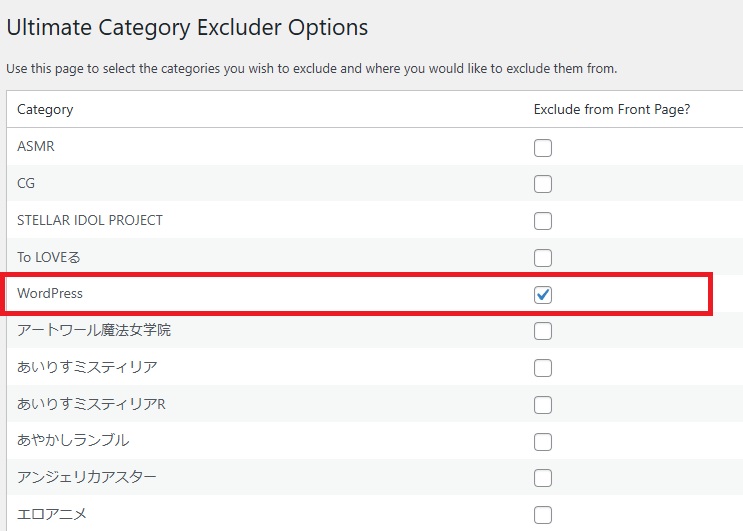Screen dimensions: 743x531
Task: Click the STELLAR IDOL PROJECT category name
Action: click(90, 220)
